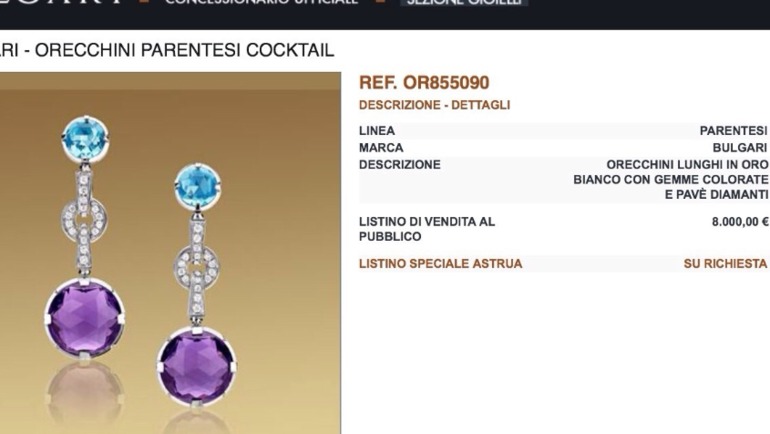Screen dimensions: 770x434
Task: Click the right earring's diamond pavé ring
Action: click(x=197, y=268)
